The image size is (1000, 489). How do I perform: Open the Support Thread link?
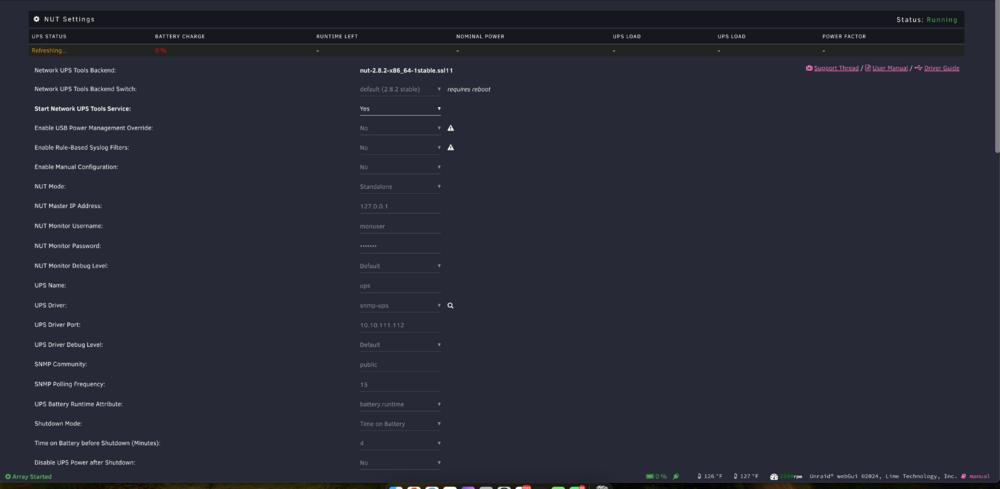[836, 68]
